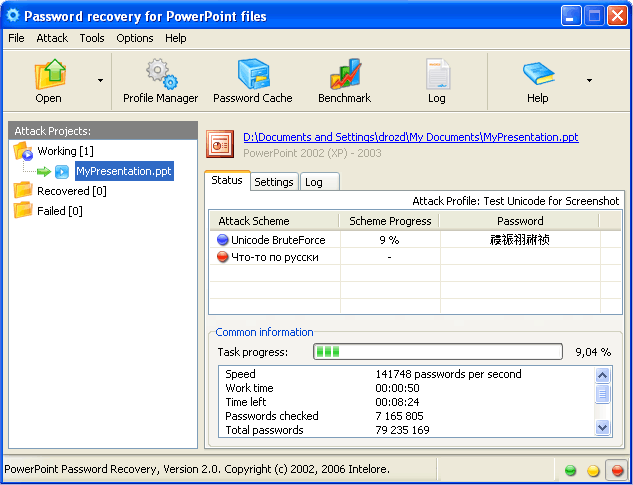633x485 pixels.
Task: Click the Task progress bar
Action: point(438,352)
